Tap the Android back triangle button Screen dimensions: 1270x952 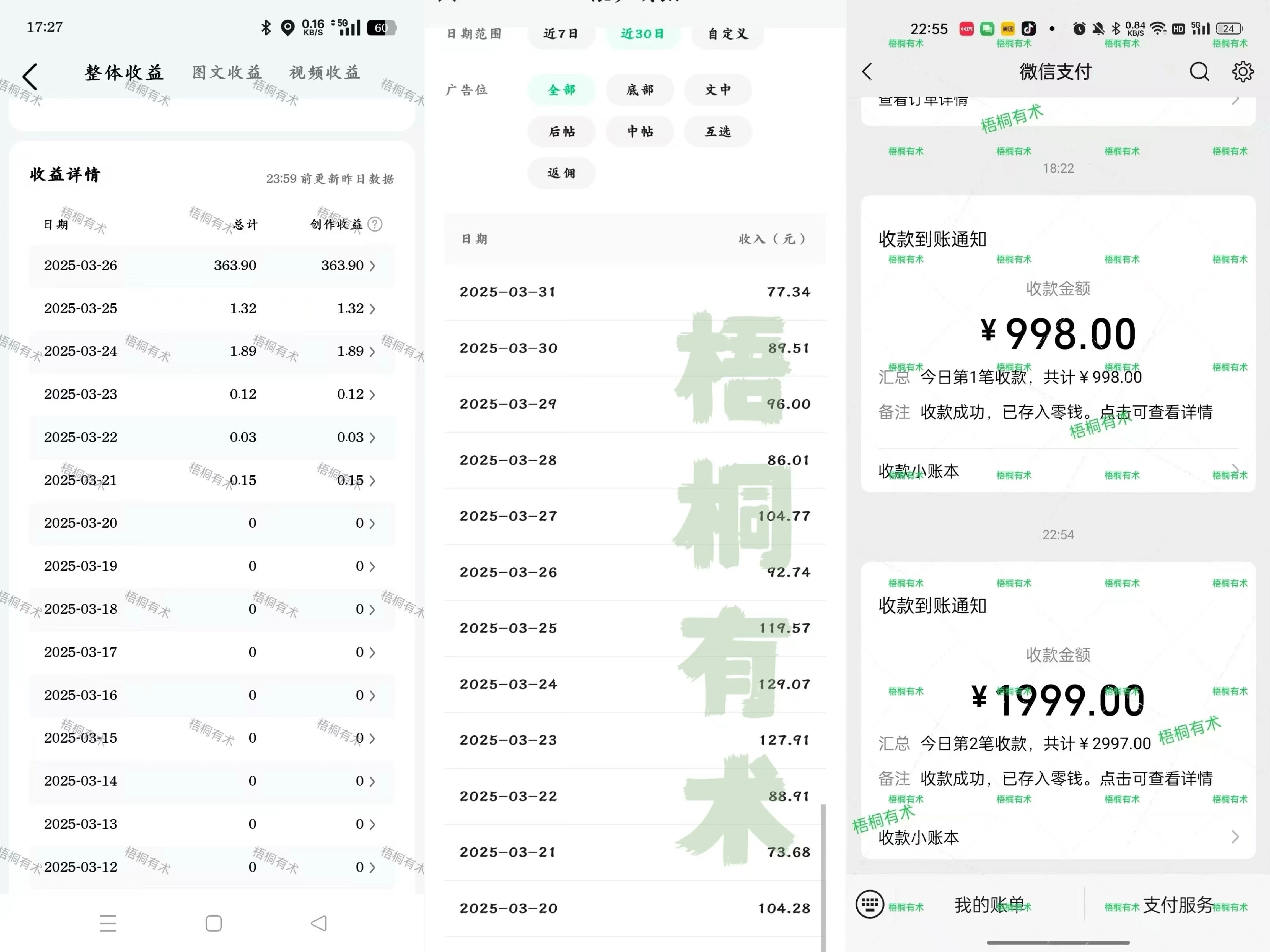(319, 923)
